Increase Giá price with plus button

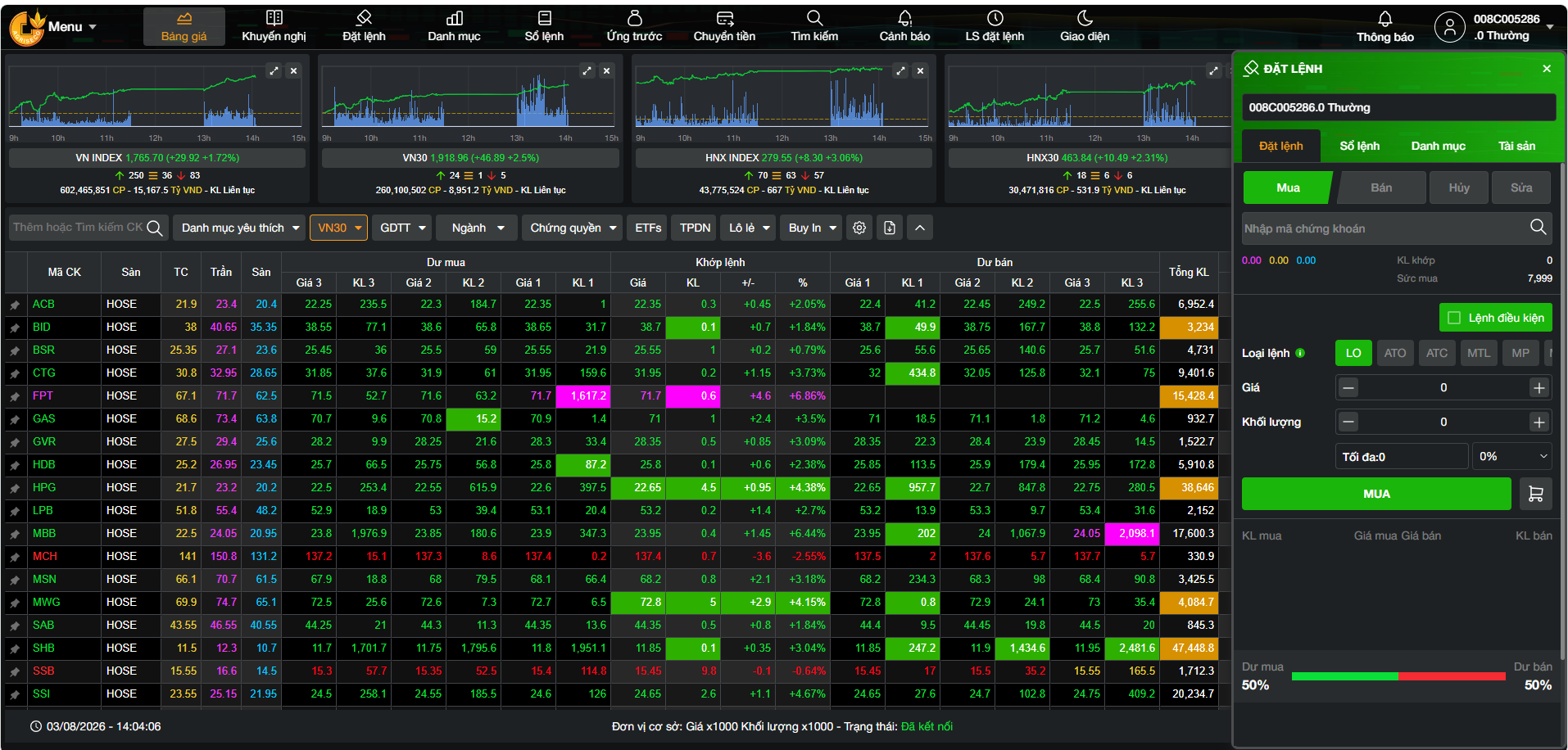pyautogui.click(x=1539, y=387)
